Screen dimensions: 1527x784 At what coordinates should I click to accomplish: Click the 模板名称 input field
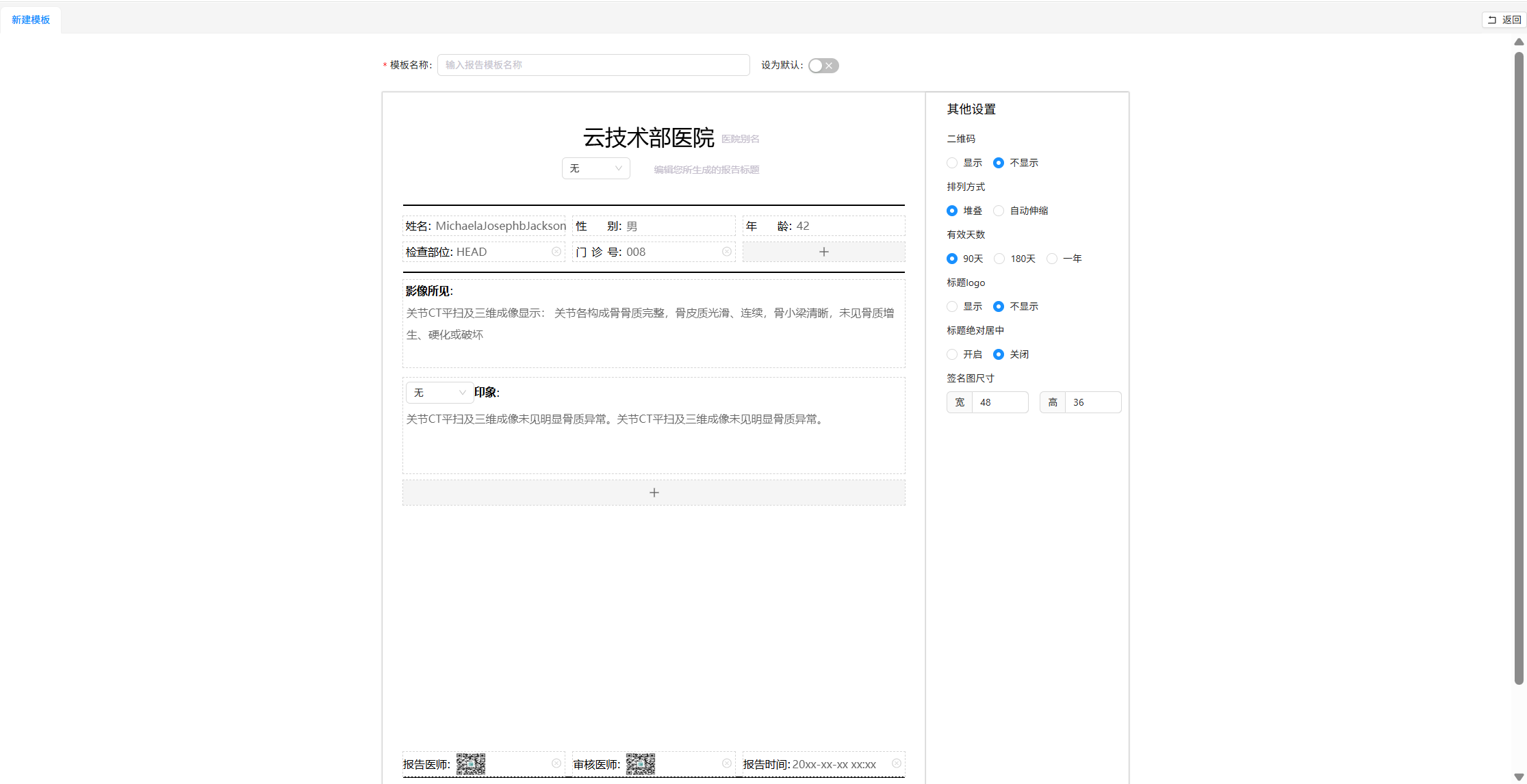pyautogui.click(x=593, y=65)
